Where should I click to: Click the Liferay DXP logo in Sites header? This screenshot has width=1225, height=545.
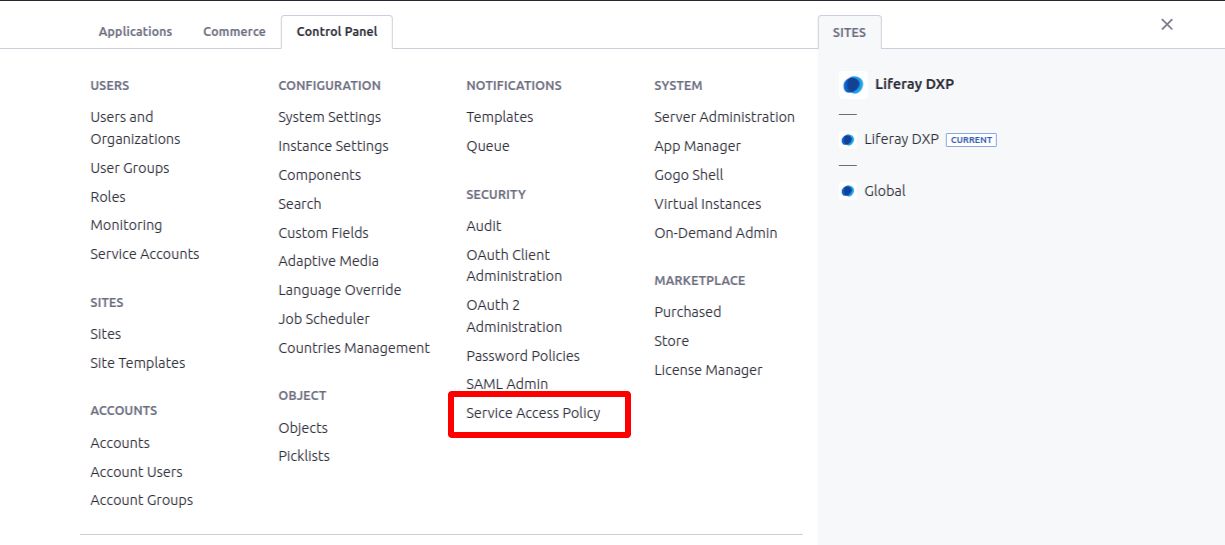pyautogui.click(x=853, y=85)
